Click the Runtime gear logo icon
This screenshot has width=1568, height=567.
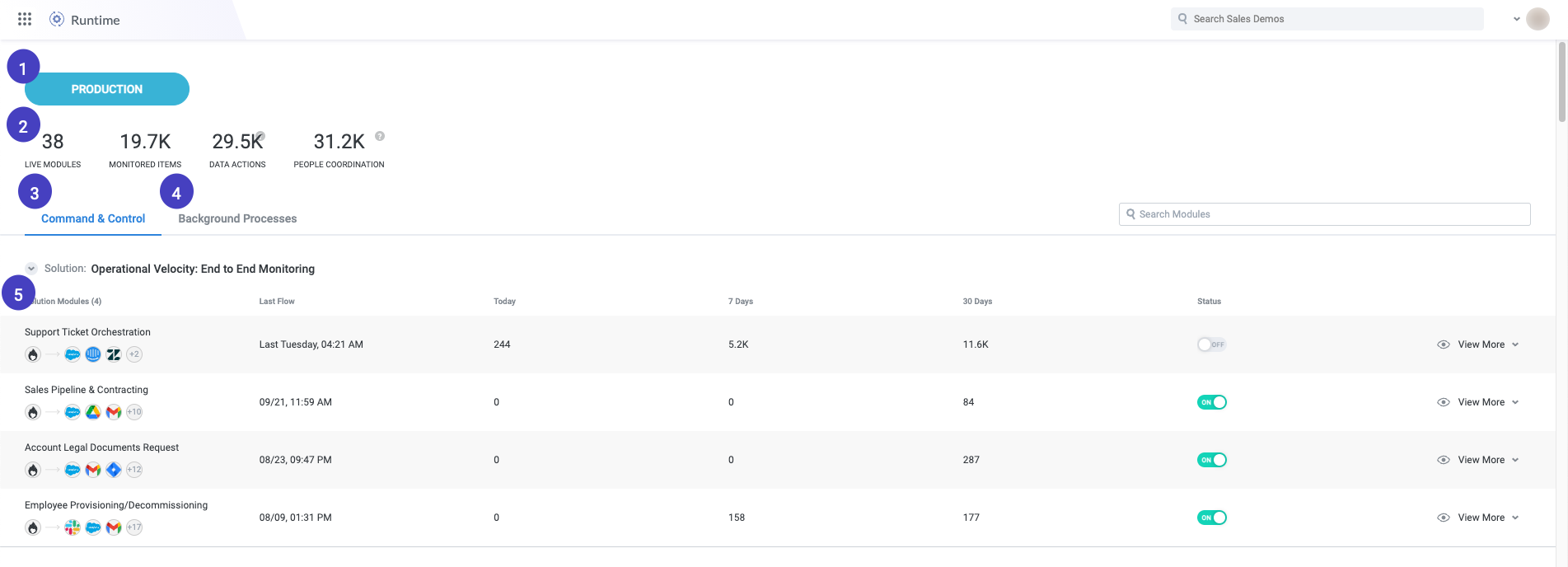57,19
